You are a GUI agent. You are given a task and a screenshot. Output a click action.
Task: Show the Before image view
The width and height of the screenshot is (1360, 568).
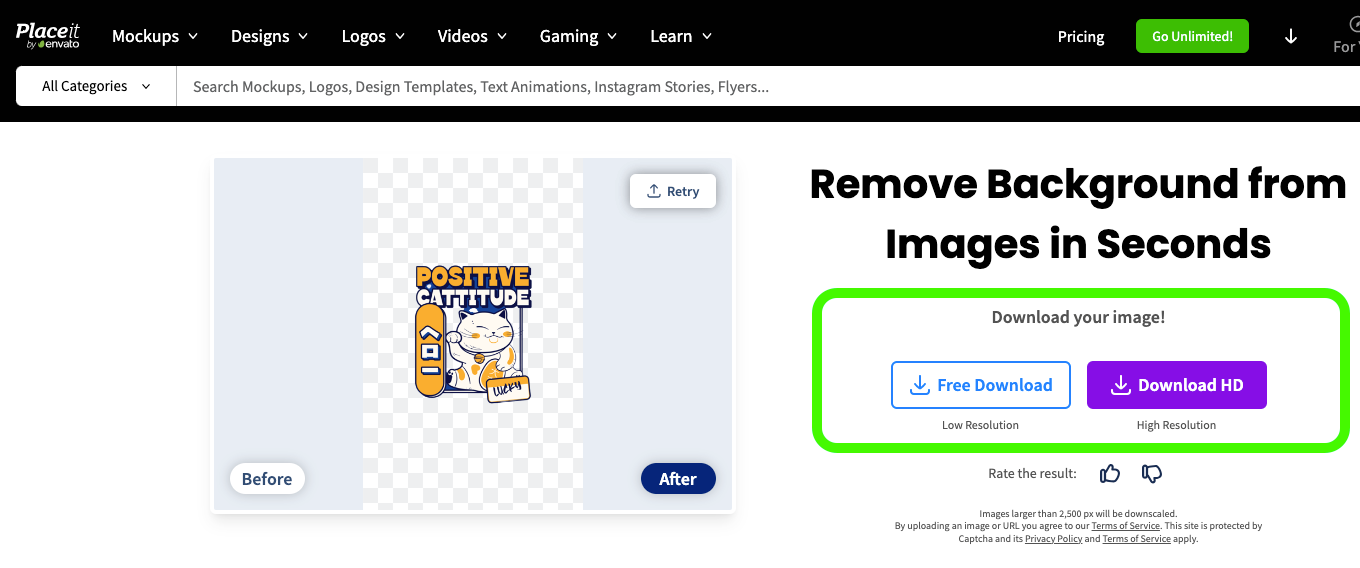[267, 479]
